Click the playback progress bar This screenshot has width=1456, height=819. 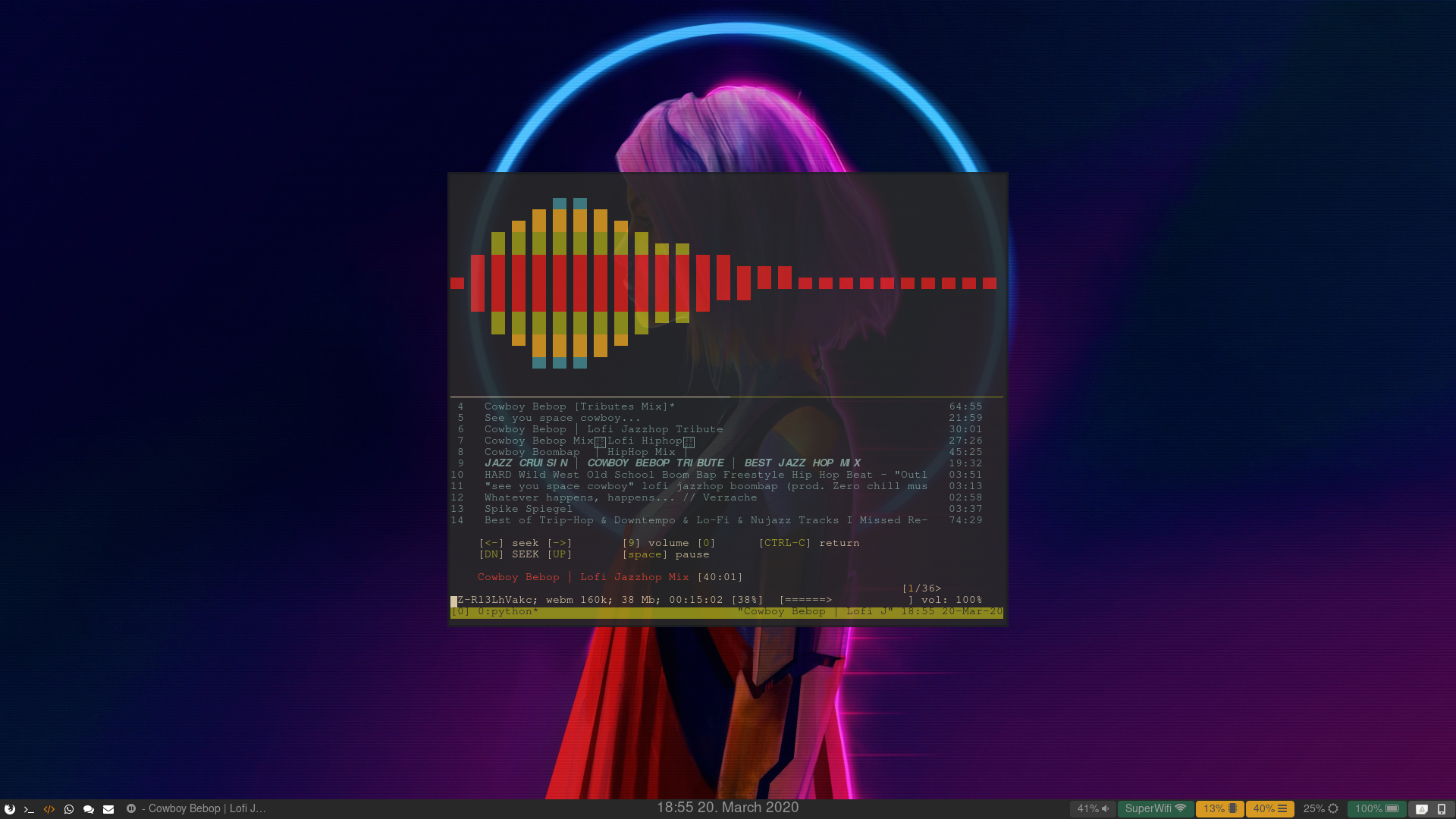tap(846, 600)
